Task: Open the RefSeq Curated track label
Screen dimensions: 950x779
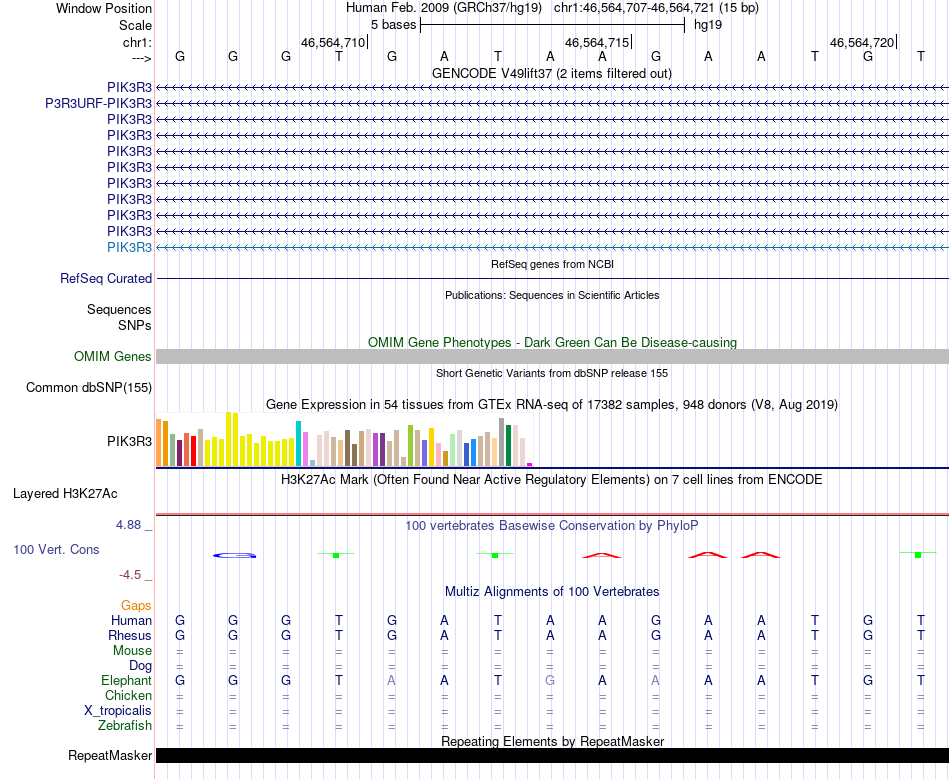Action: [x=106, y=279]
